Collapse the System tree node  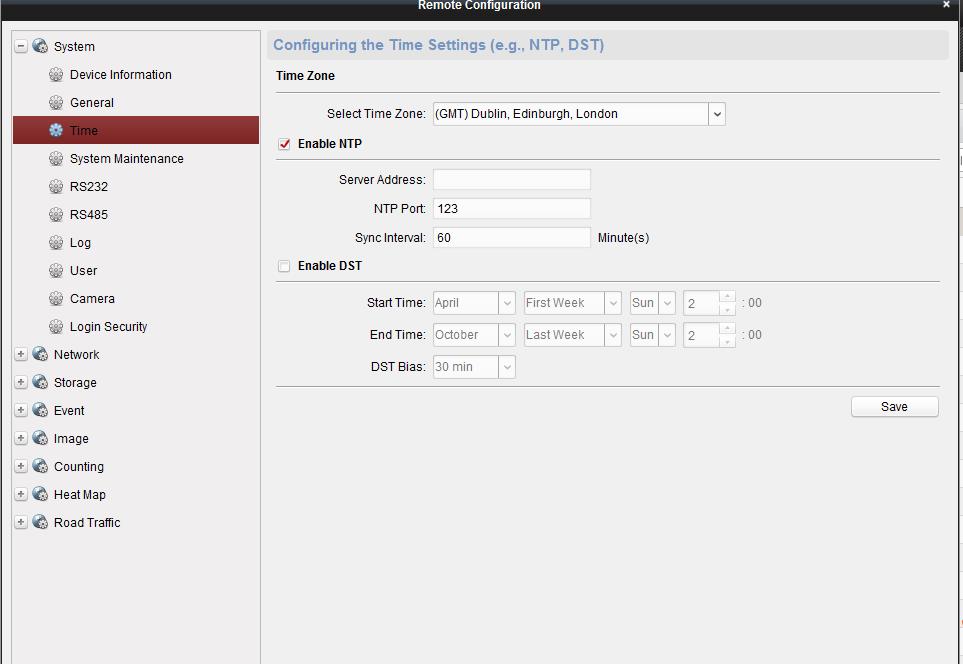click(21, 47)
